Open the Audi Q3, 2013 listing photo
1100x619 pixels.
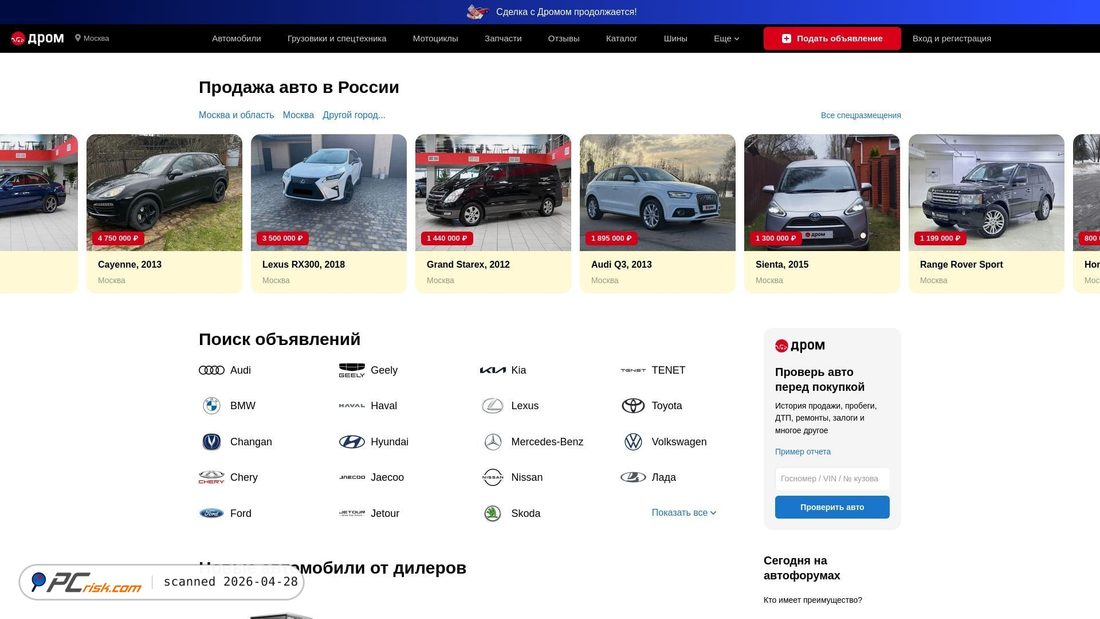[657, 192]
